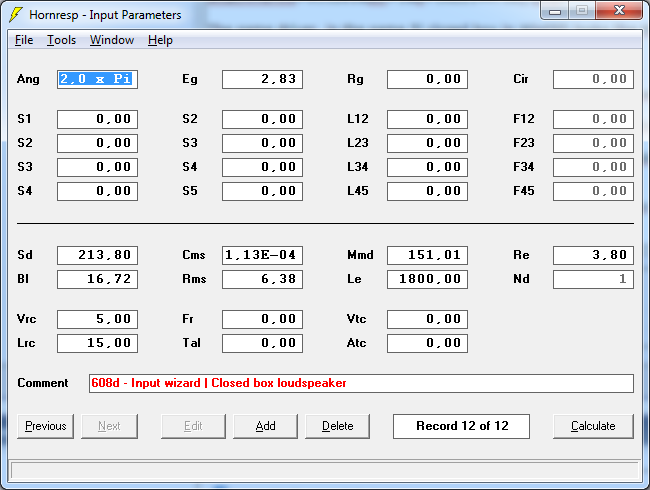This screenshot has height=490, width=650.
Task: Click the Vtc input field
Action: [427, 320]
